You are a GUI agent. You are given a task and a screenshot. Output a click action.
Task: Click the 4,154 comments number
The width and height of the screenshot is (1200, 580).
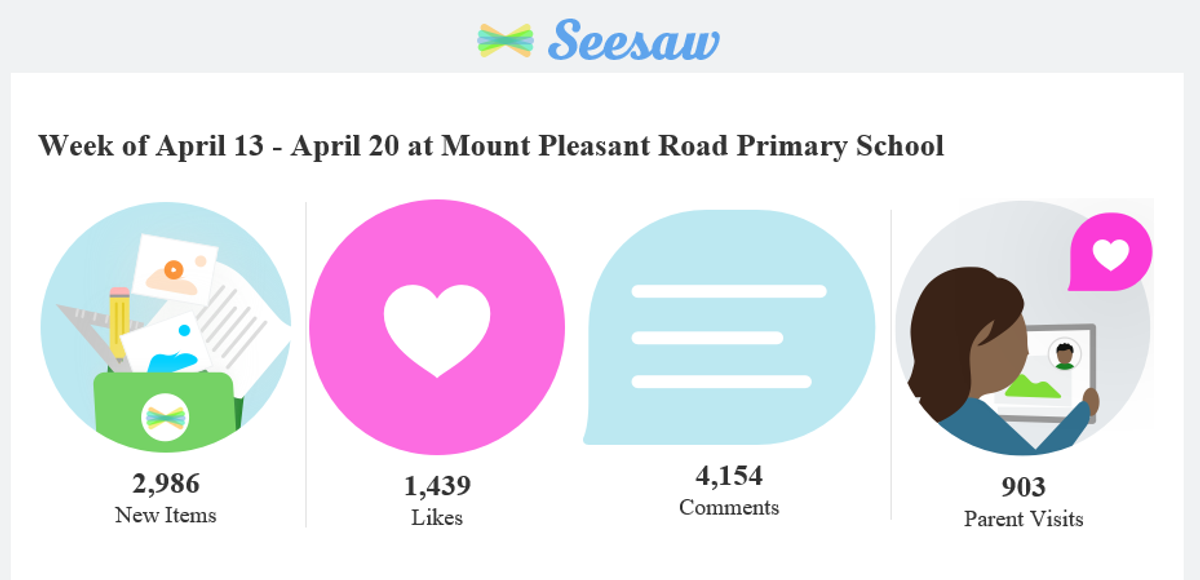(x=729, y=475)
